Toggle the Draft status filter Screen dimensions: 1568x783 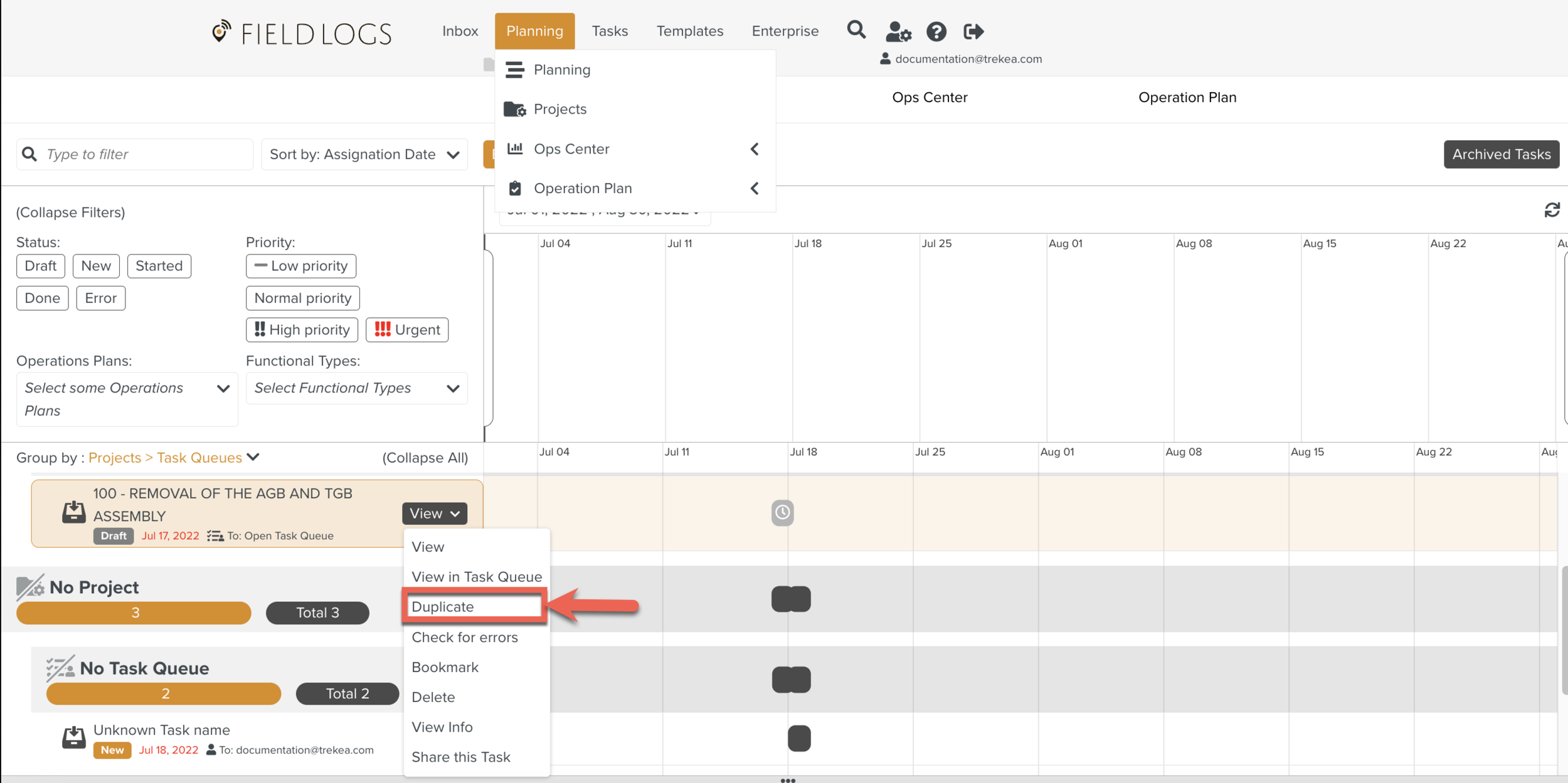pyautogui.click(x=41, y=266)
